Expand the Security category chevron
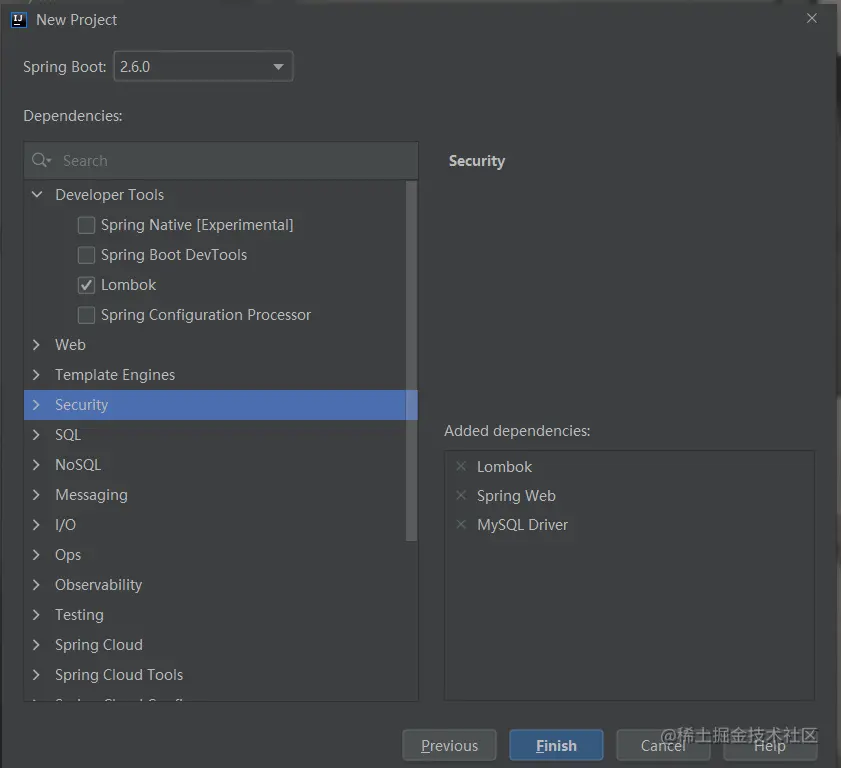 pyautogui.click(x=36, y=405)
